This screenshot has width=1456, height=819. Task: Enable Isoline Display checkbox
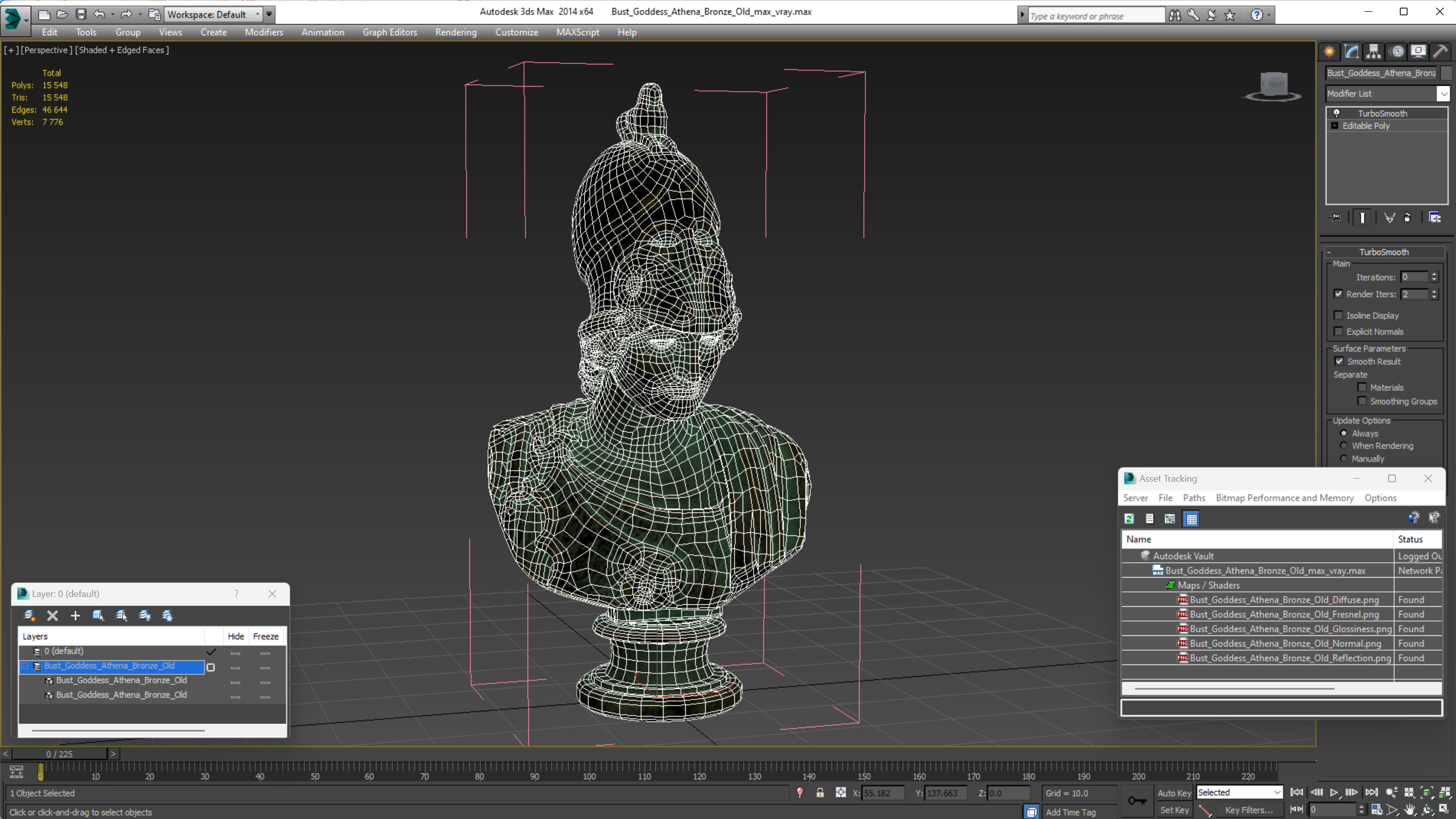click(x=1339, y=315)
